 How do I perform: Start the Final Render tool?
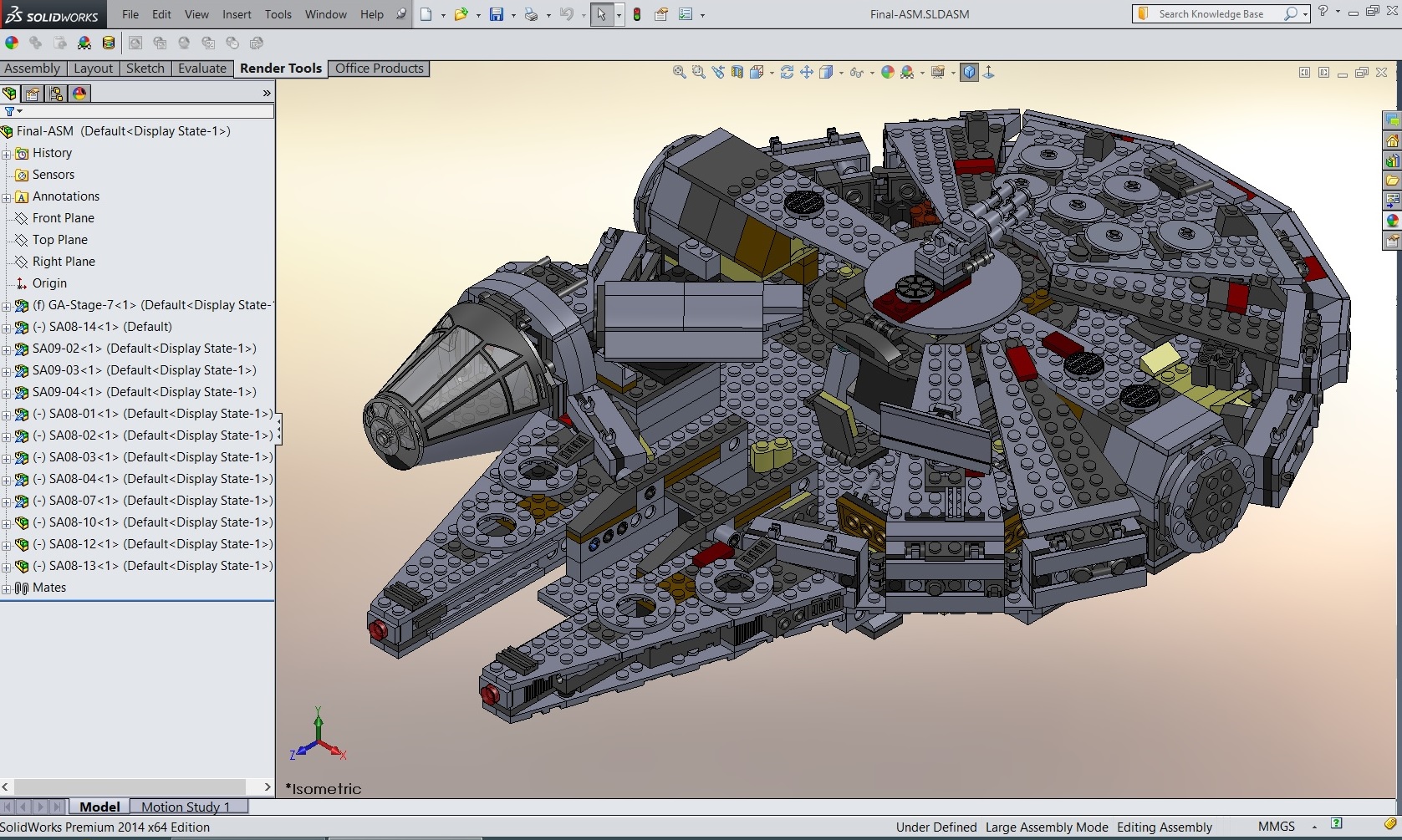tap(184, 43)
